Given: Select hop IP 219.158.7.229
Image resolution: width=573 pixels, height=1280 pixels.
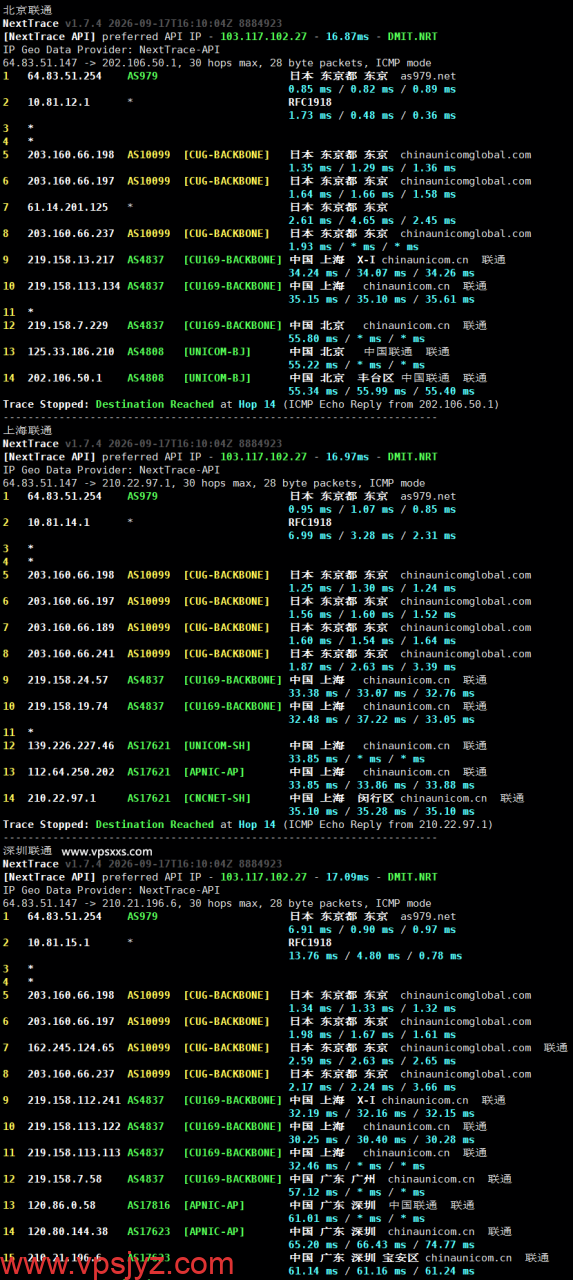Looking at the screenshot, I should point(68,325).
